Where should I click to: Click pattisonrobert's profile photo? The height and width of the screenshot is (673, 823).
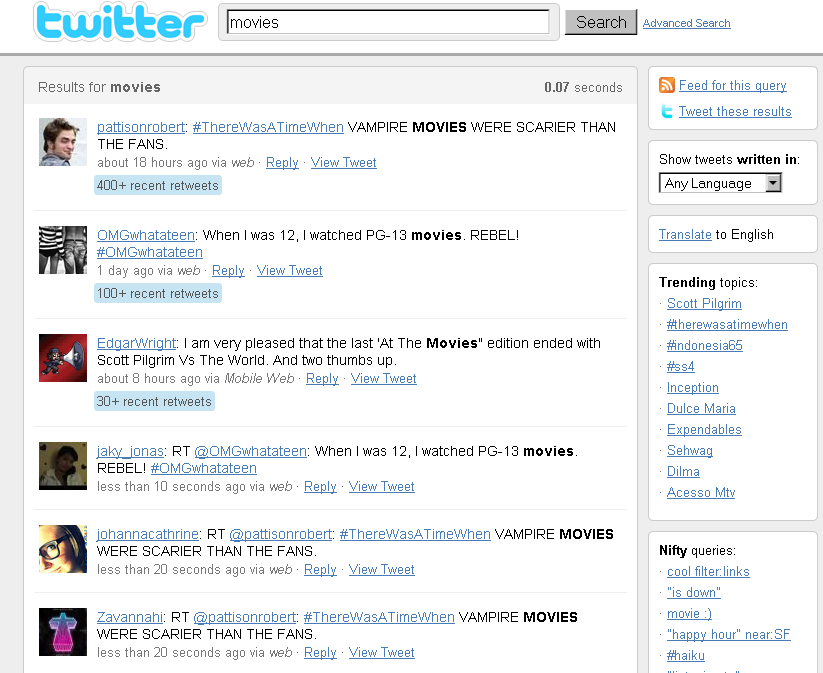(x=63, y=142)
